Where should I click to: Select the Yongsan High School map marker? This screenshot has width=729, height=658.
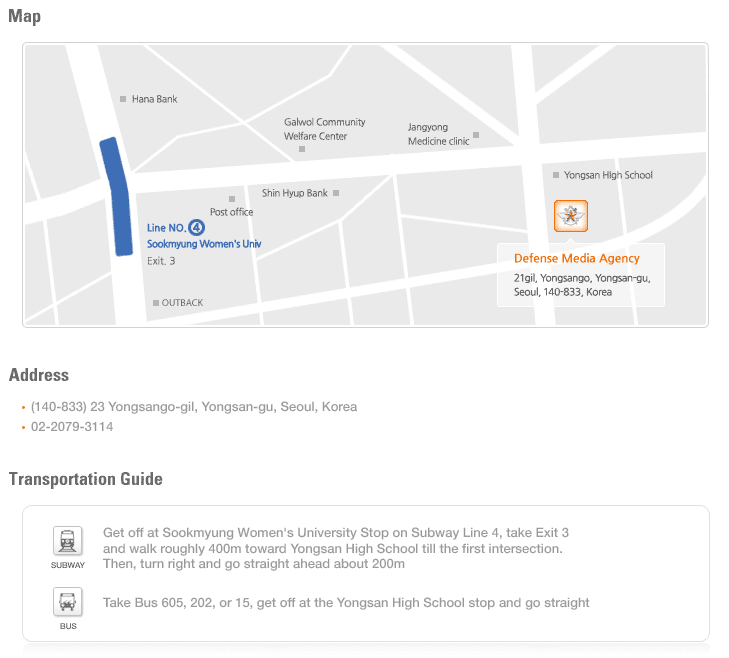pos(556,175)
